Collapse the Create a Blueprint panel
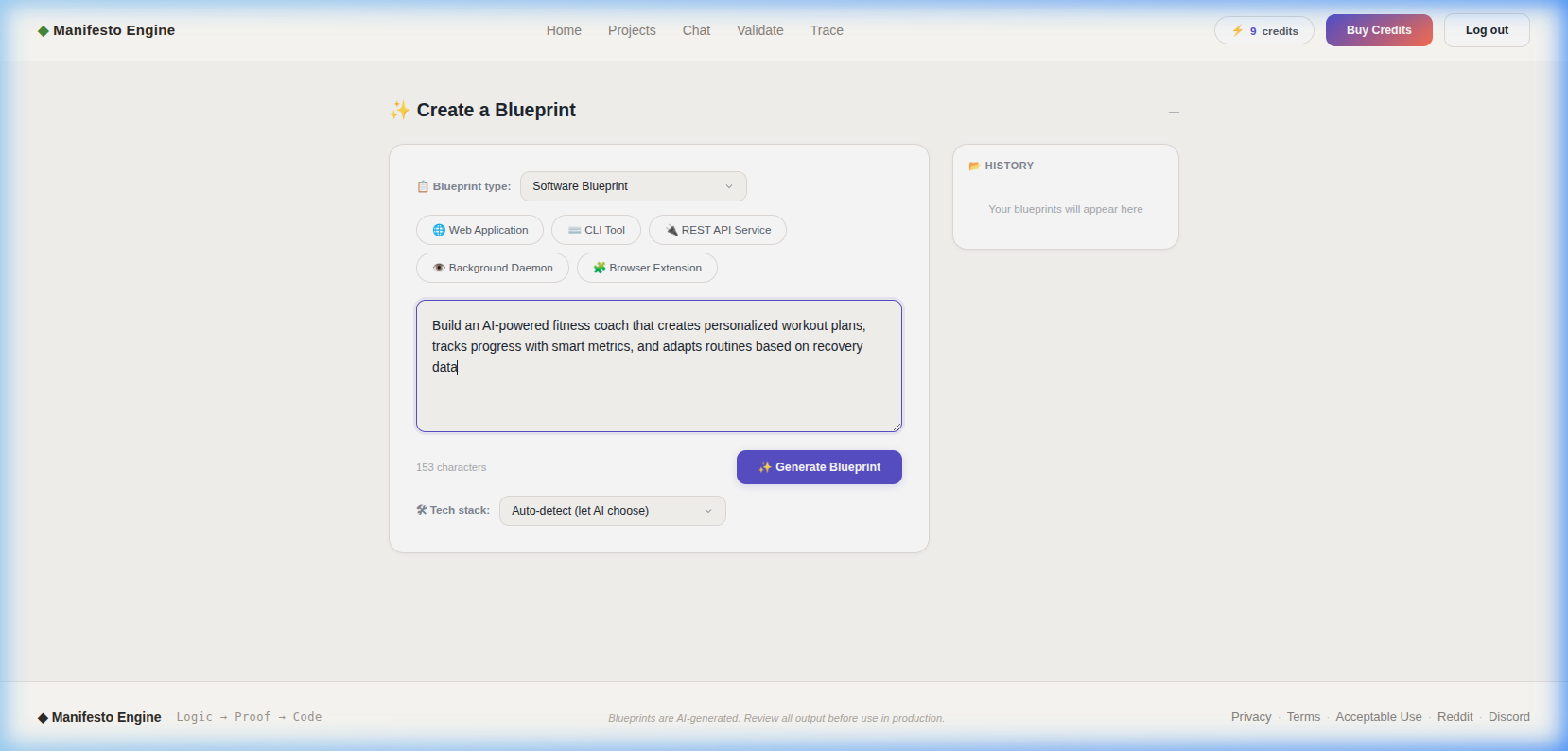Image resolution: width=1568 pixels, height=751 pixels. coord(1174,112)
